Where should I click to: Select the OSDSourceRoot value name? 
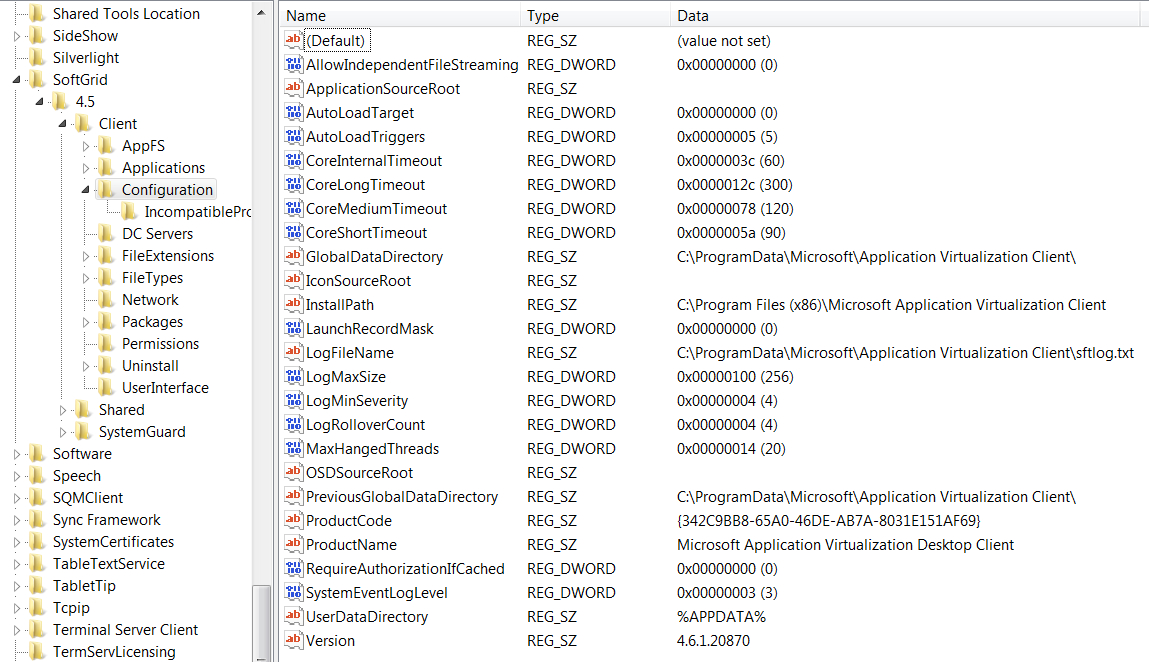[x=360, y=473]
